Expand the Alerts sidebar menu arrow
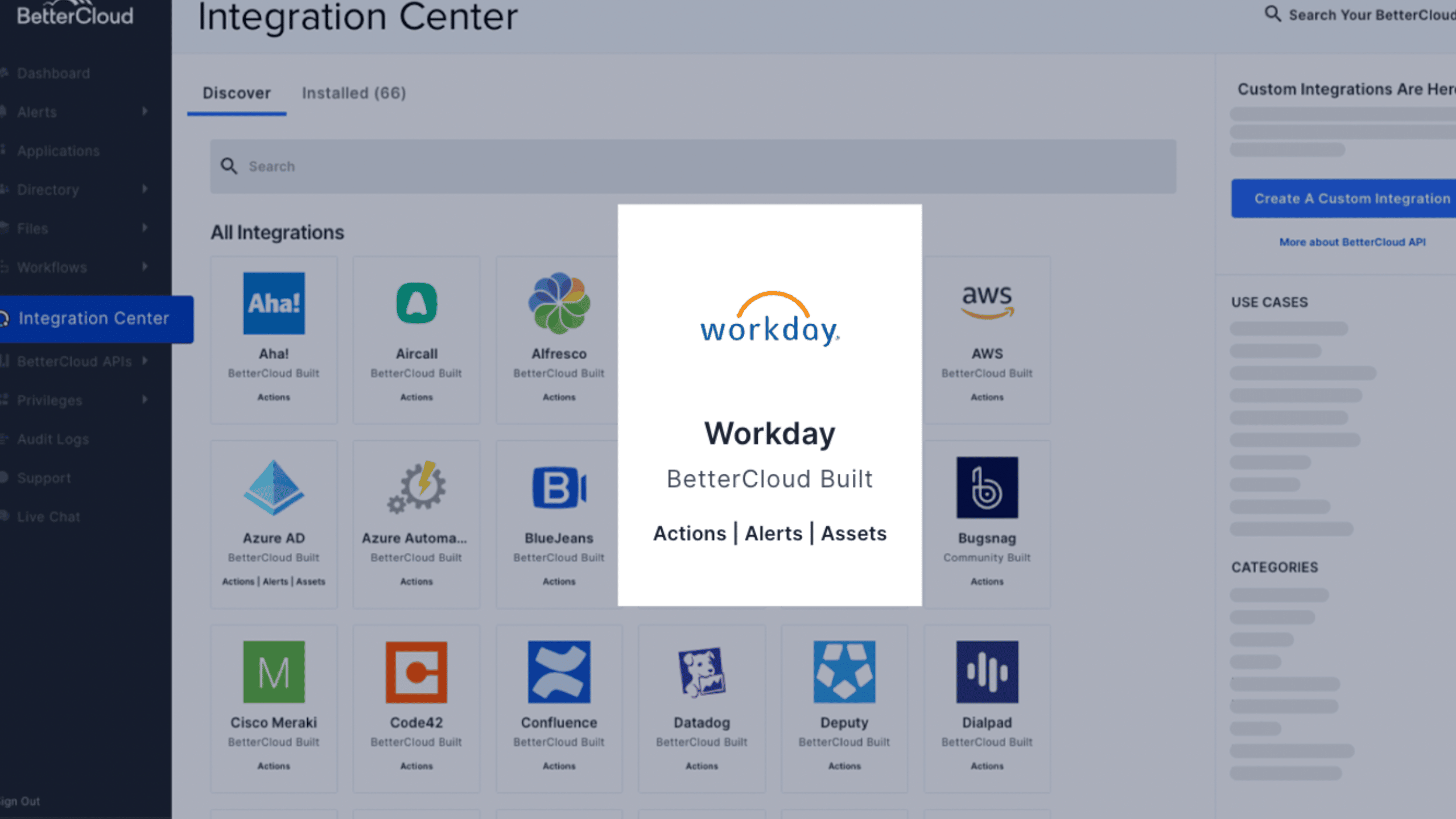1456x819 pixels. pos(145,111)
